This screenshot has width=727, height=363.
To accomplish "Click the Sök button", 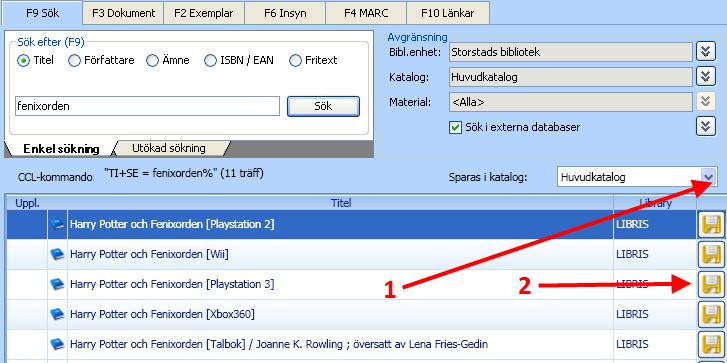I will [x=323, y=106].
